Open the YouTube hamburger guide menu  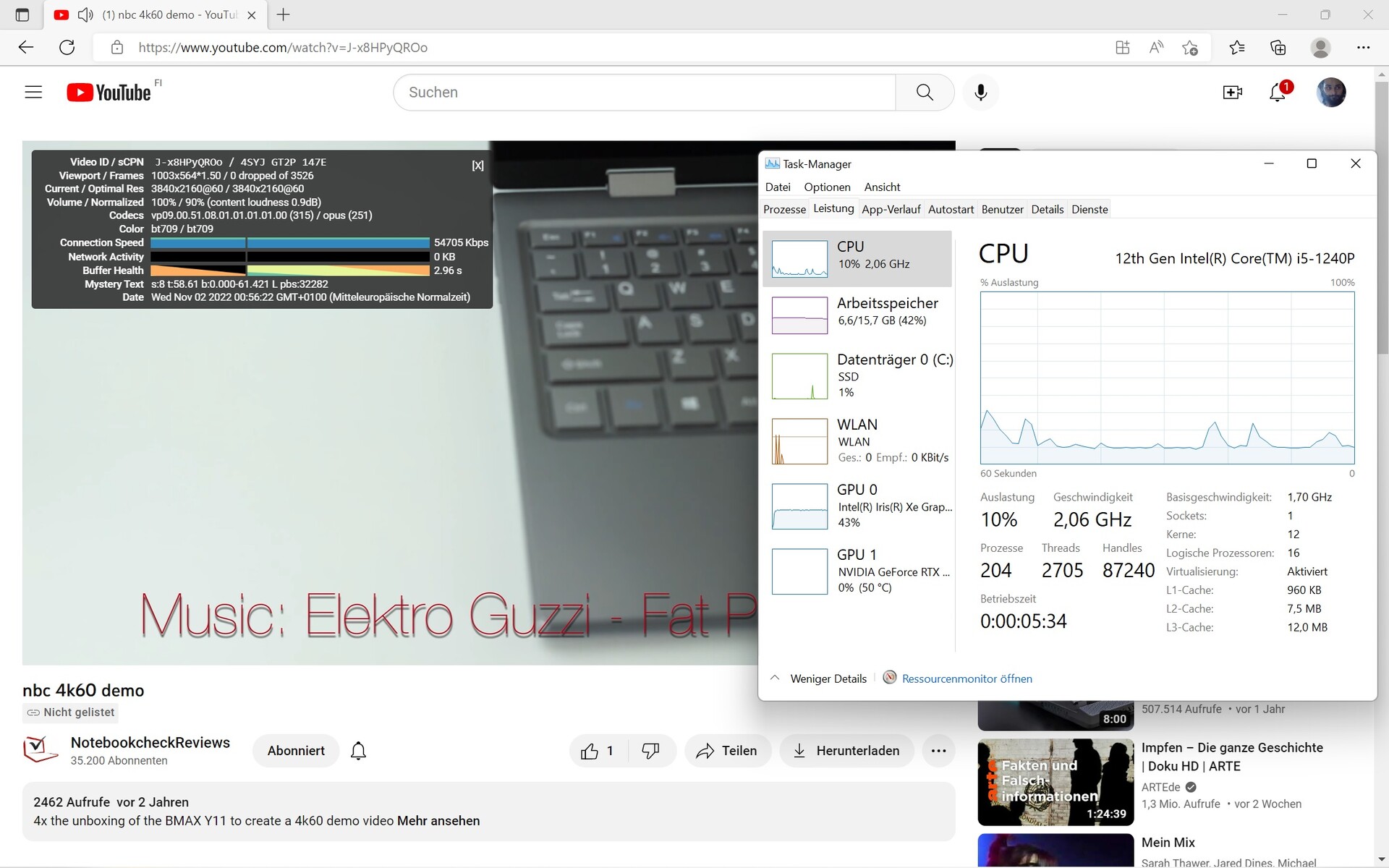pos(33,92)
